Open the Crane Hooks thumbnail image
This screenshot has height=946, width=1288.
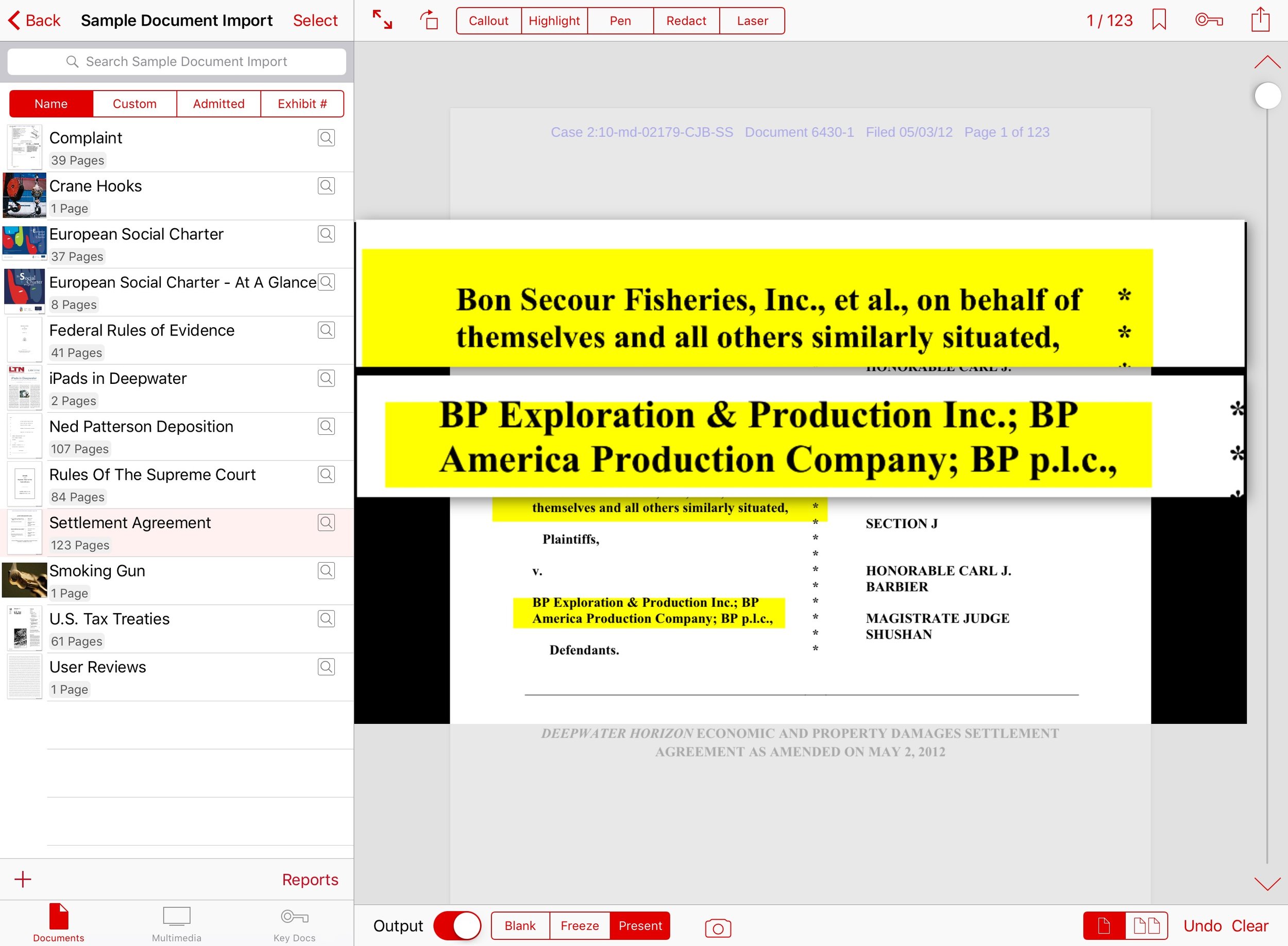[24, 195]
